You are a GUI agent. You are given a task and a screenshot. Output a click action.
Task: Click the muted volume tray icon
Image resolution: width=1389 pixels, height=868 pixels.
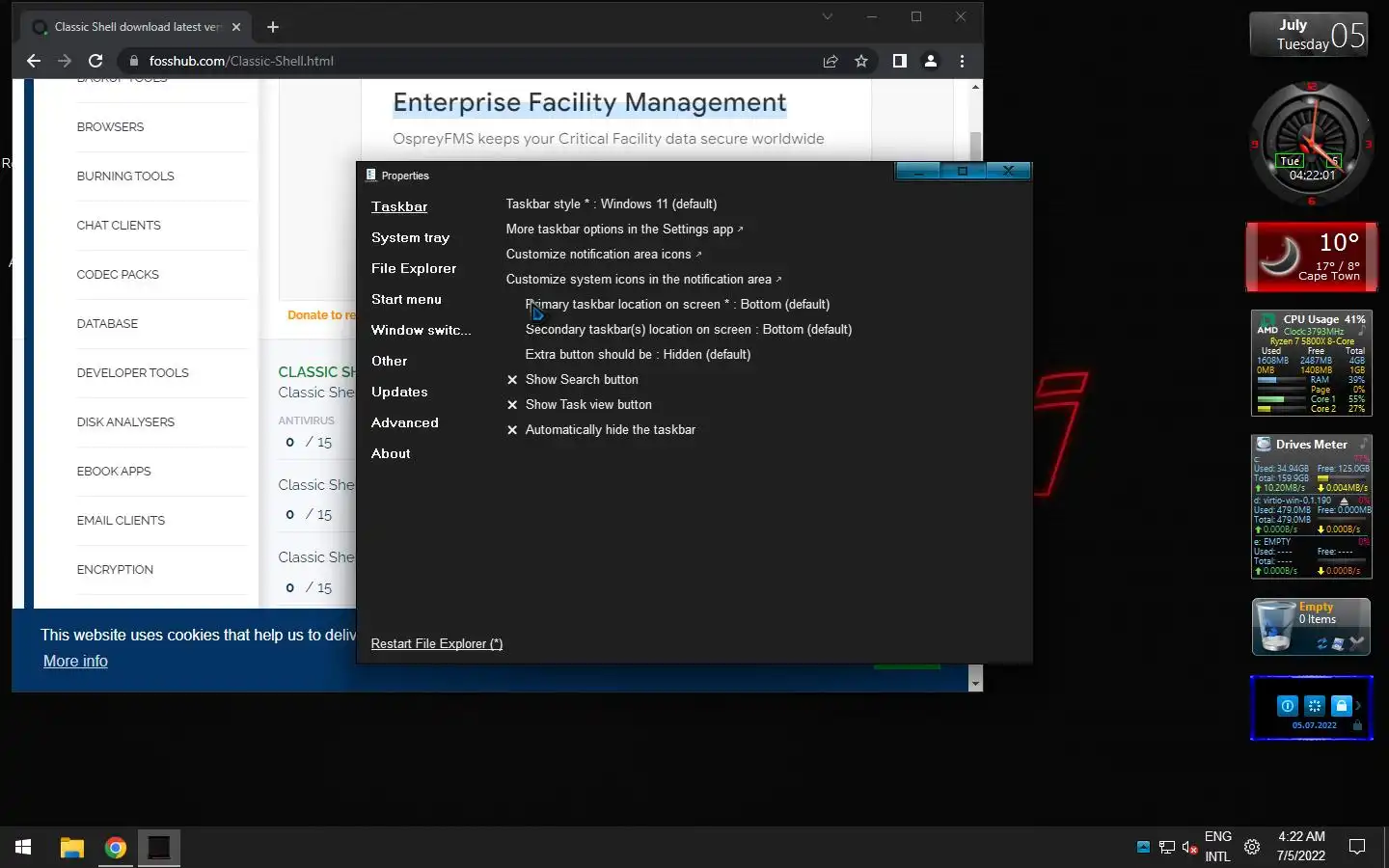click(1190, 848)
